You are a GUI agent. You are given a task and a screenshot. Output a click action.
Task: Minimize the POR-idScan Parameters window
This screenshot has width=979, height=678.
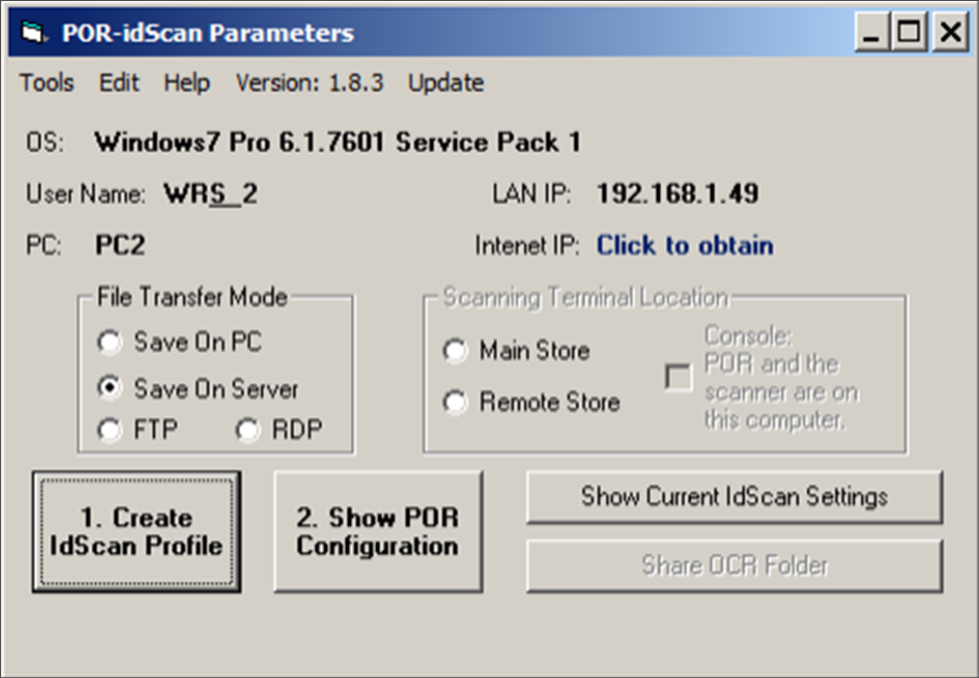tap(872, 34)
